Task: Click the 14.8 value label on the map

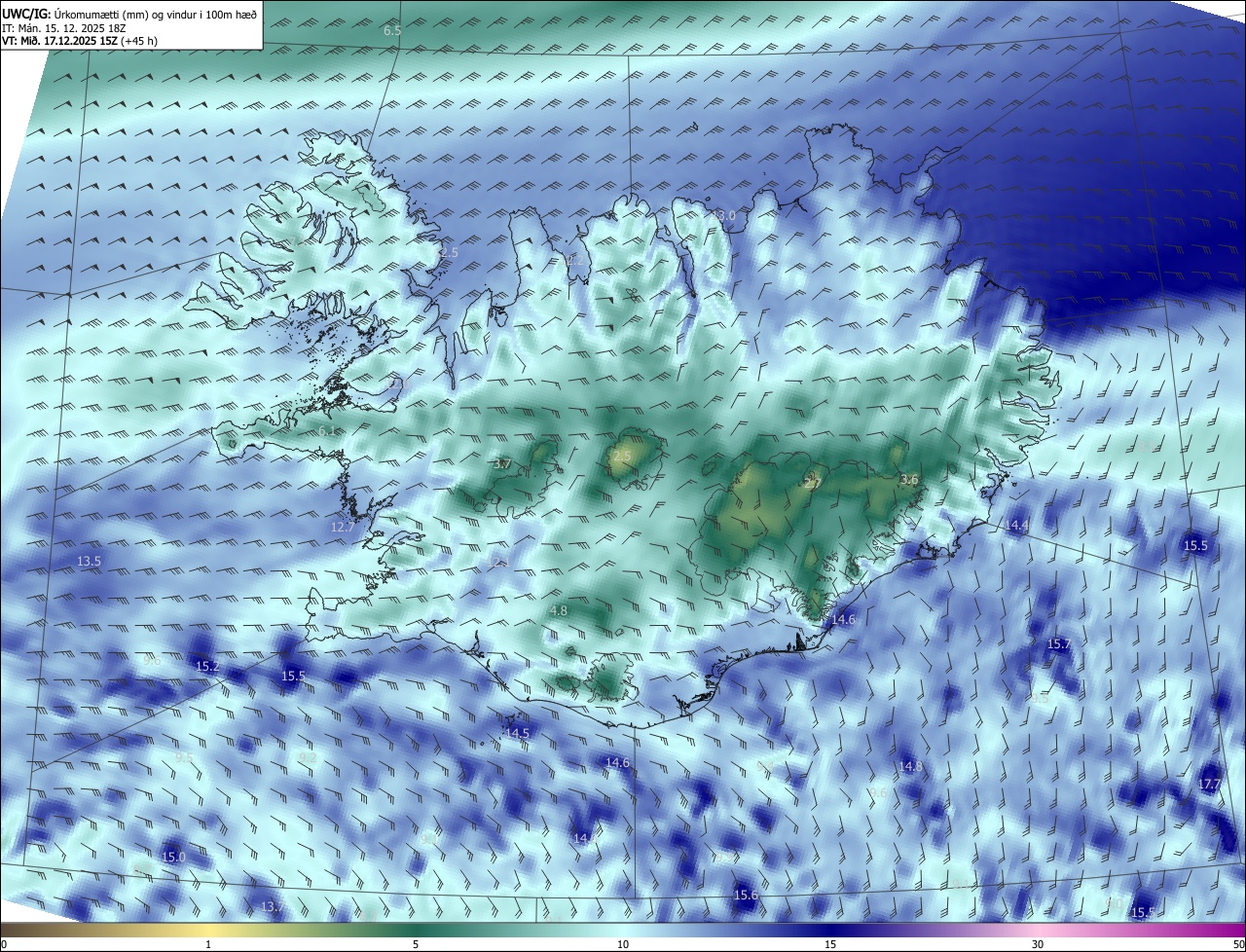Action: (x=910, y=767)
